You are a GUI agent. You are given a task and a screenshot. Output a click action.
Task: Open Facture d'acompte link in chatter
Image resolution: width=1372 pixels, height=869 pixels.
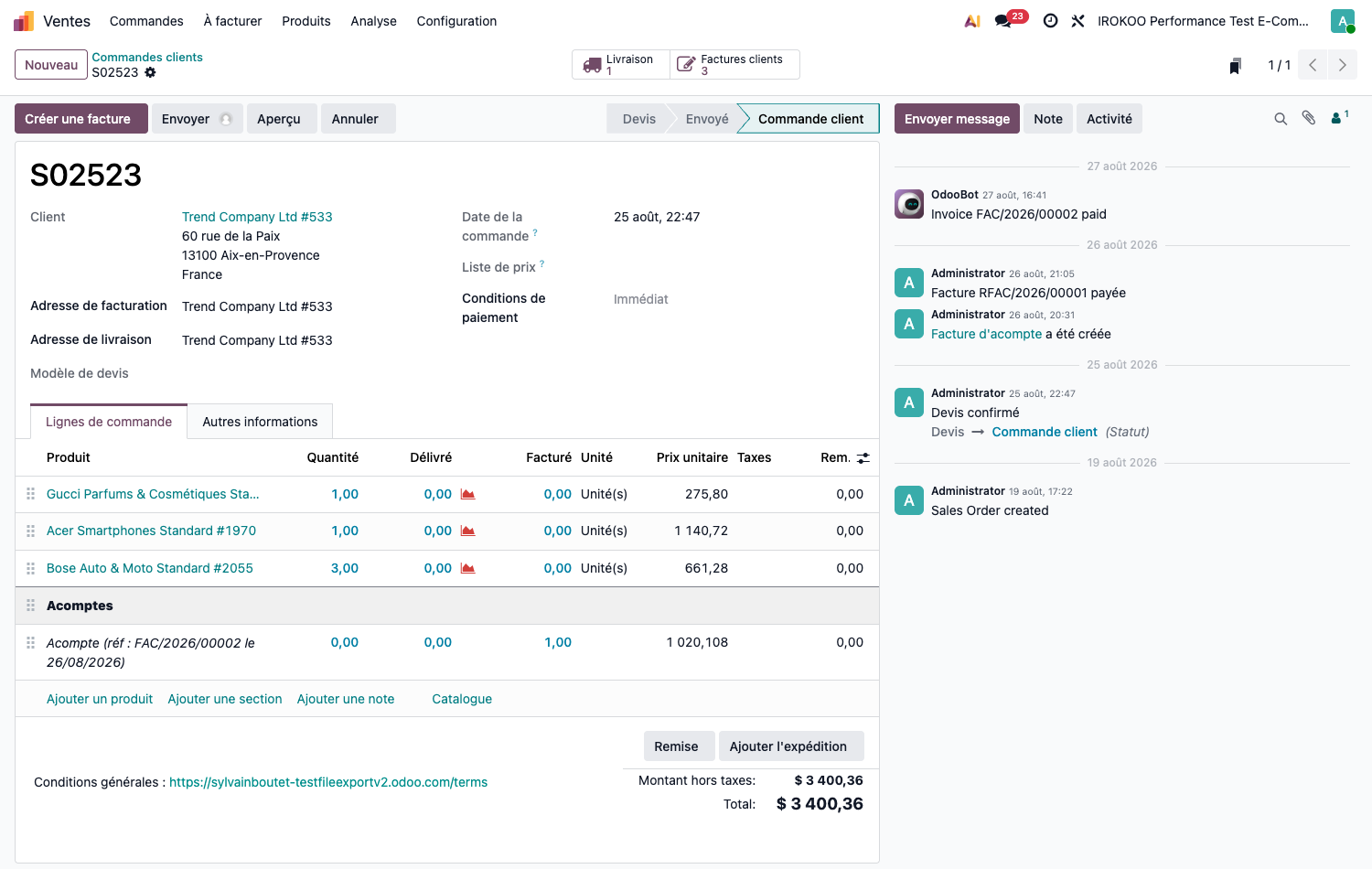986,334
